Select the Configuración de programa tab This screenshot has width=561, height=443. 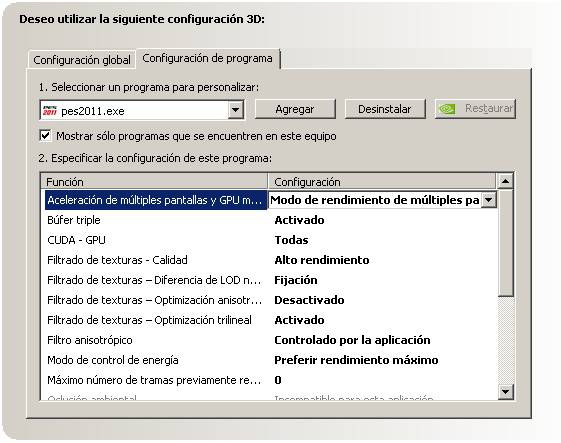click(208, 58)
